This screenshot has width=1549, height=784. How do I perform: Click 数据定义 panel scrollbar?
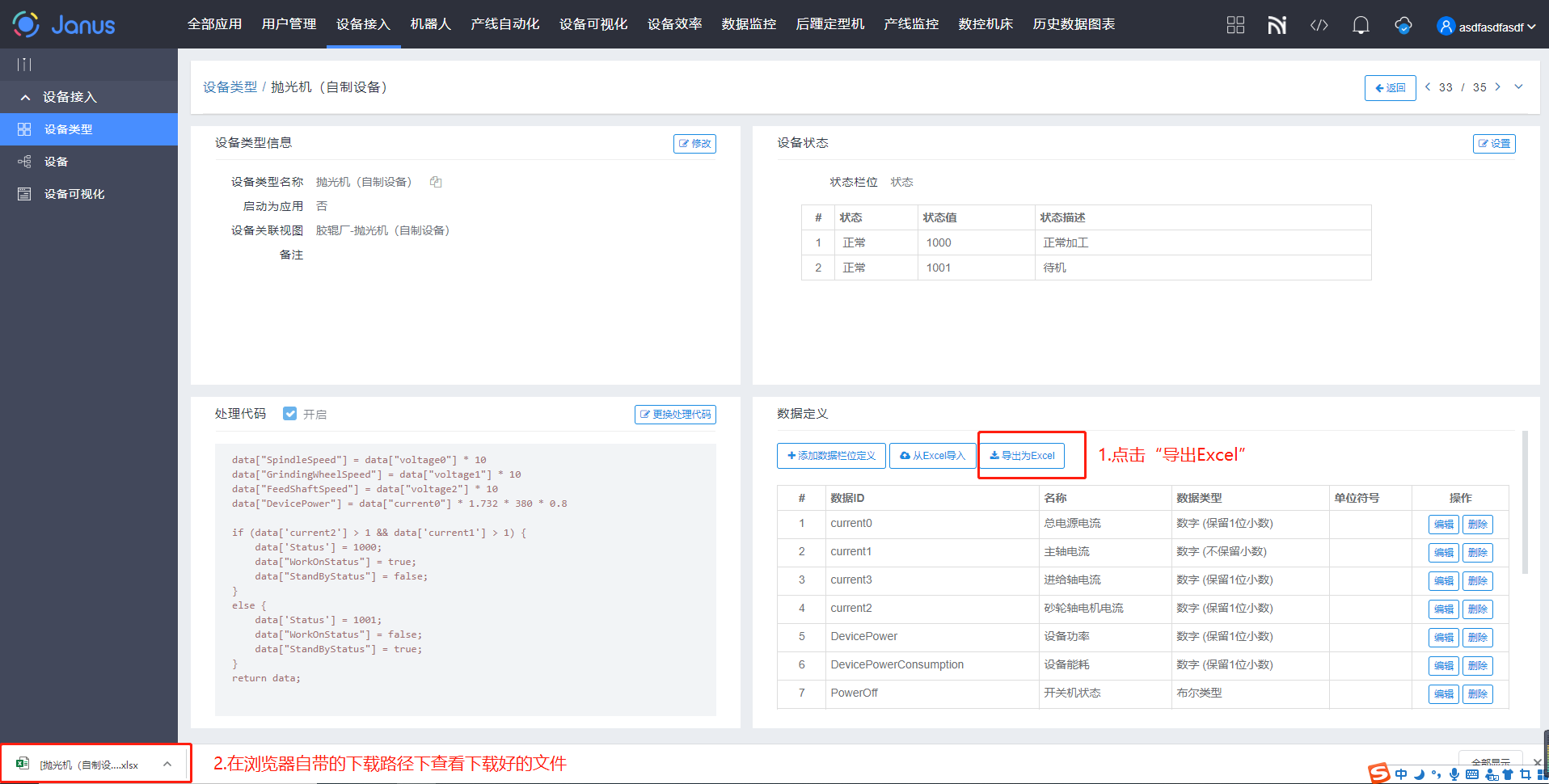[1525, 502]
